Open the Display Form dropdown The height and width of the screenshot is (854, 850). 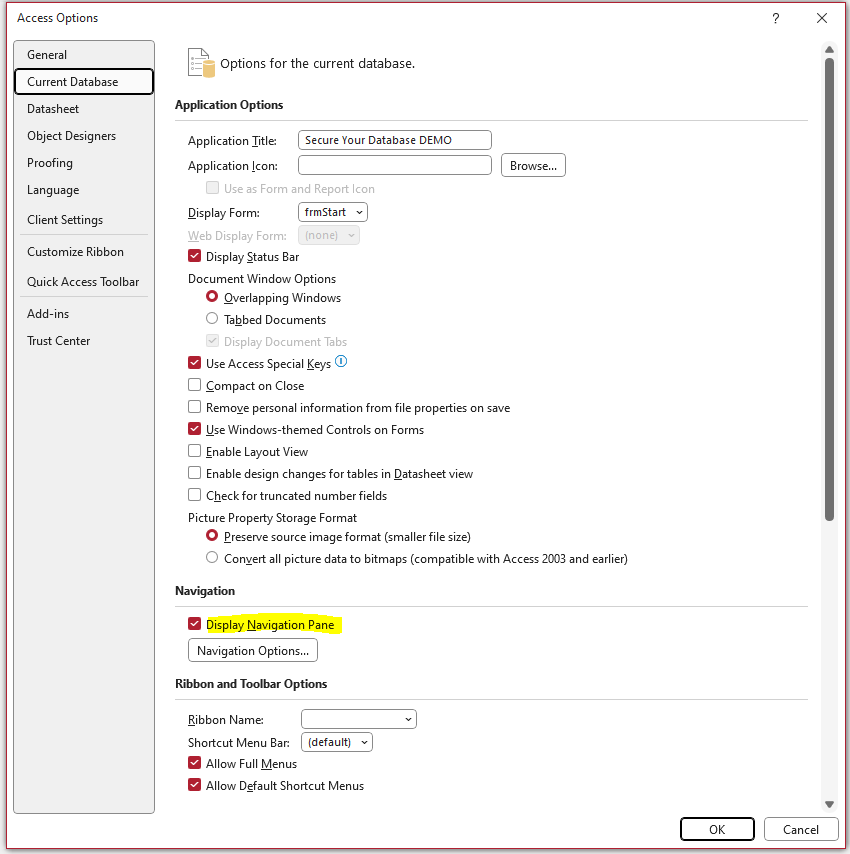coord(333,212)
